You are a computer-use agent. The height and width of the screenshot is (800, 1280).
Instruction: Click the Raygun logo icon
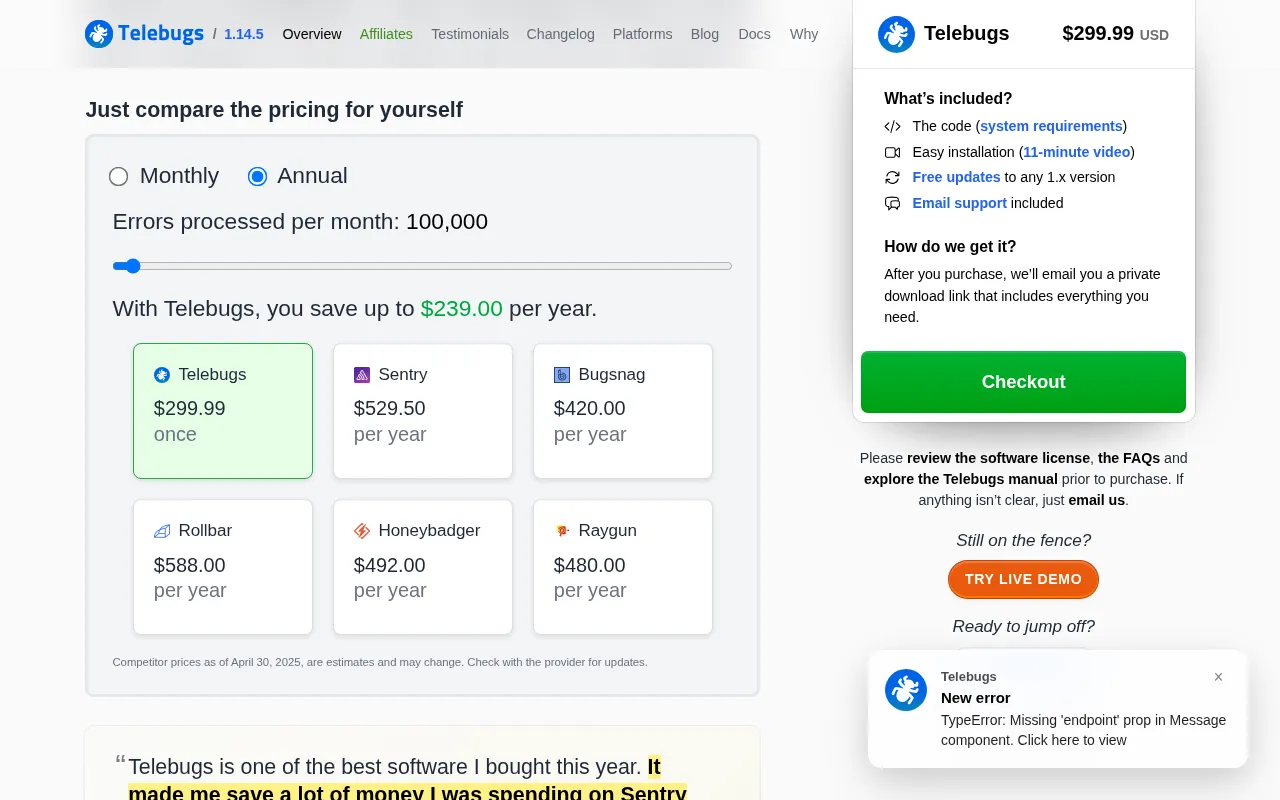562,531
